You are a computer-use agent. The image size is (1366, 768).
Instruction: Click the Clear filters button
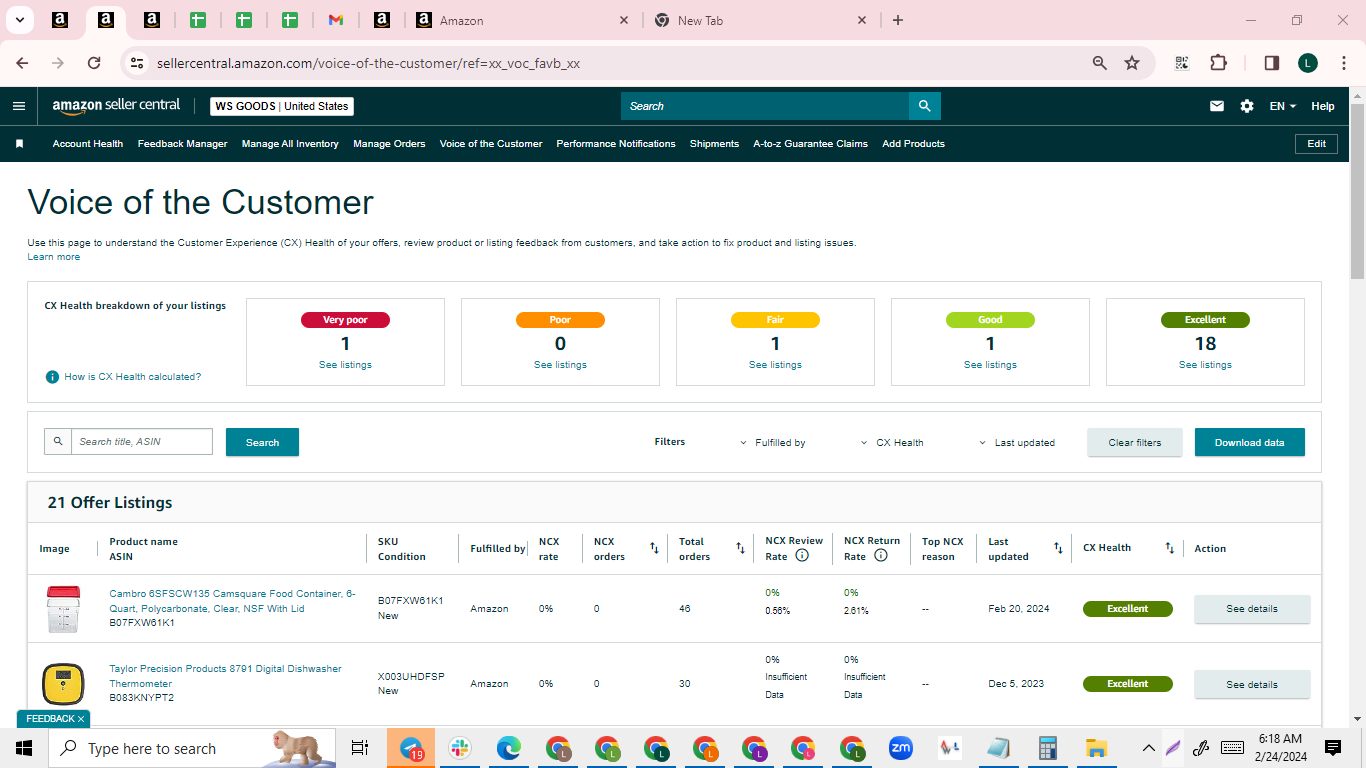click(x=1135, y=442)
